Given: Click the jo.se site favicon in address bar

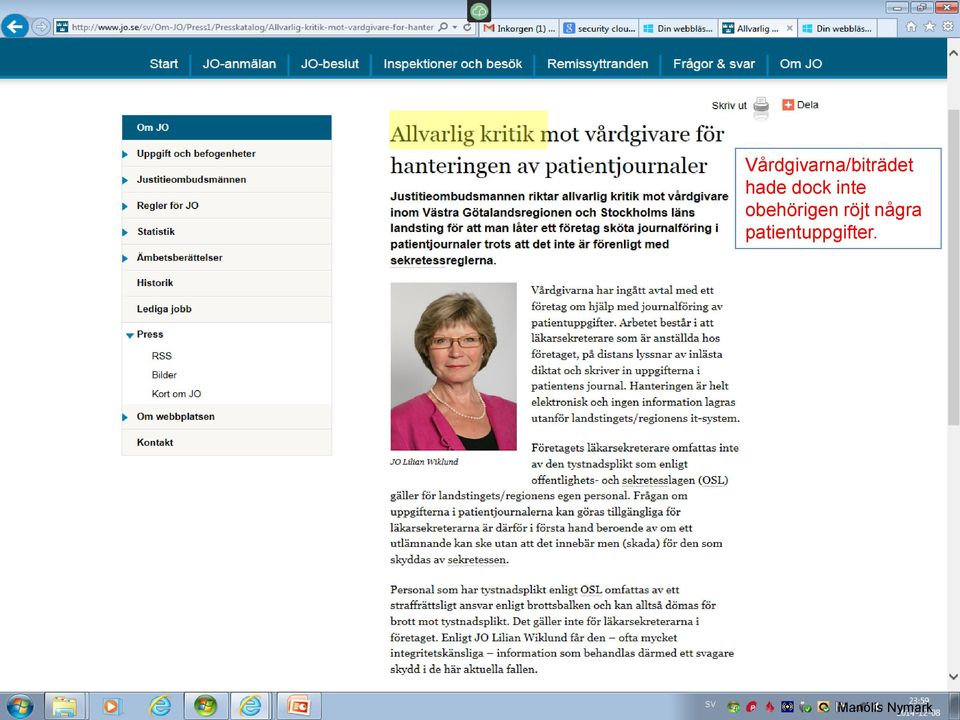Looking at the screenshot, I should pos(62,27).
